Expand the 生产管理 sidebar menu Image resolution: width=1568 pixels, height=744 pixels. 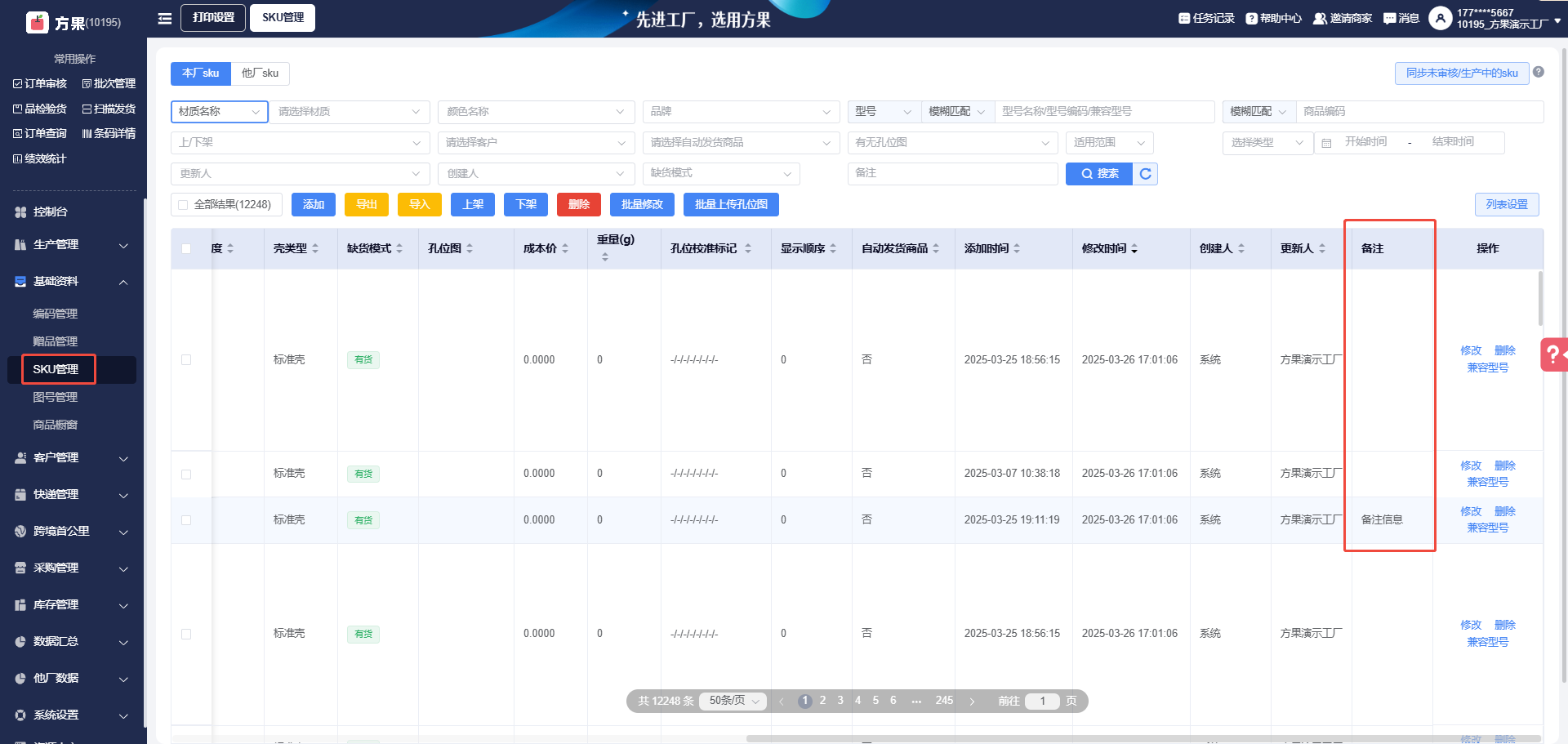click(73, 245)
